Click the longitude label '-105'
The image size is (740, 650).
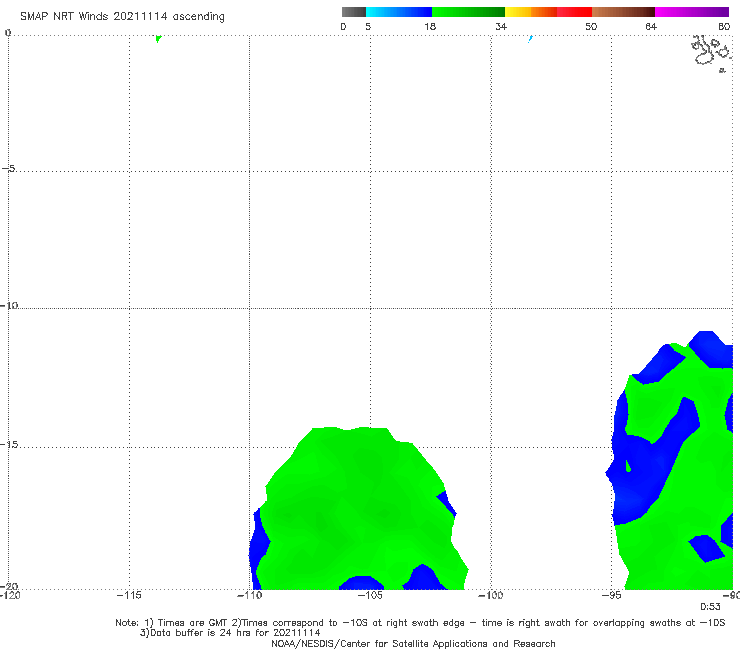pyautogui.click(x=370, y=595)
